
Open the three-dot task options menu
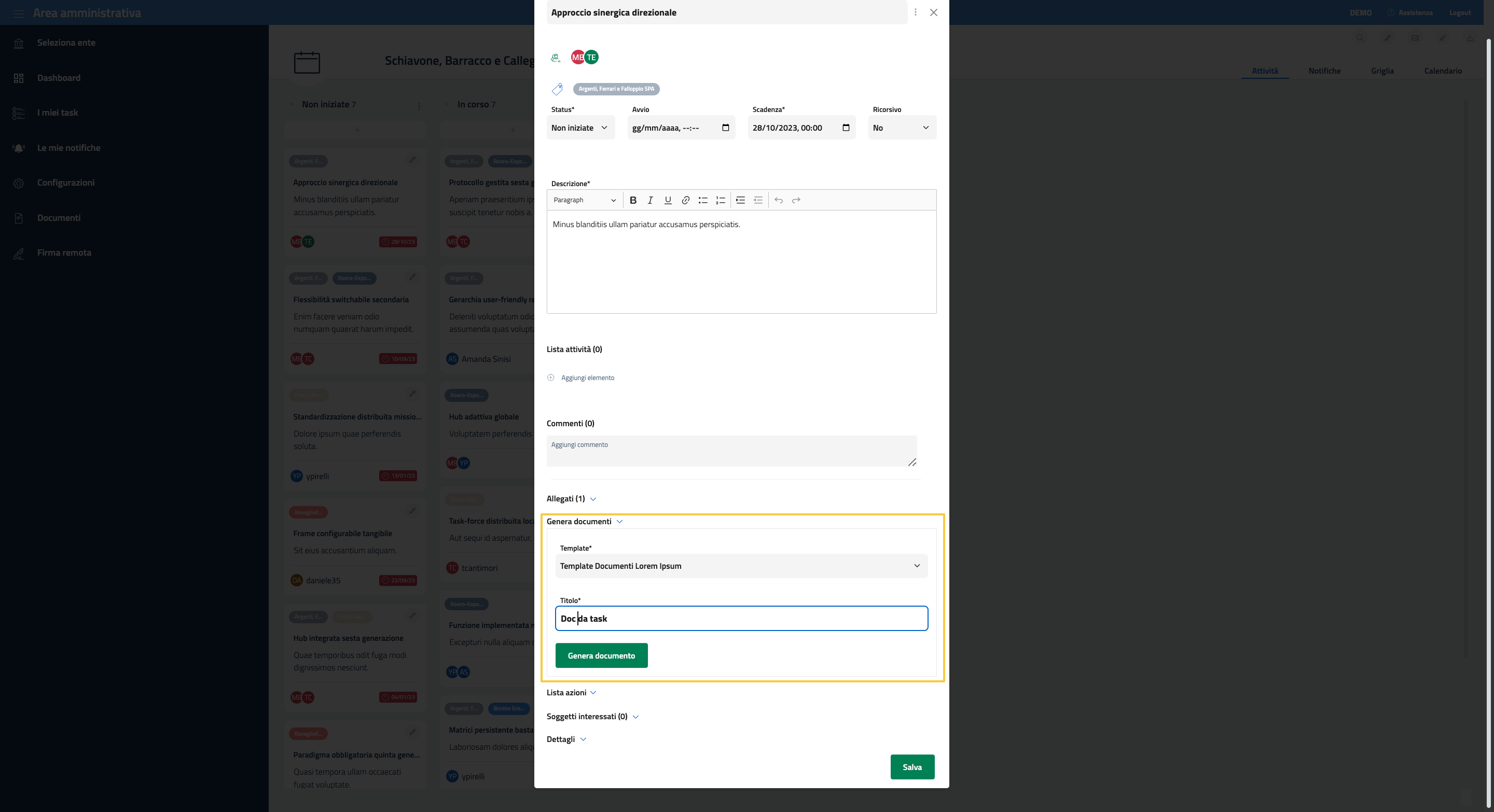click(915, 12)
